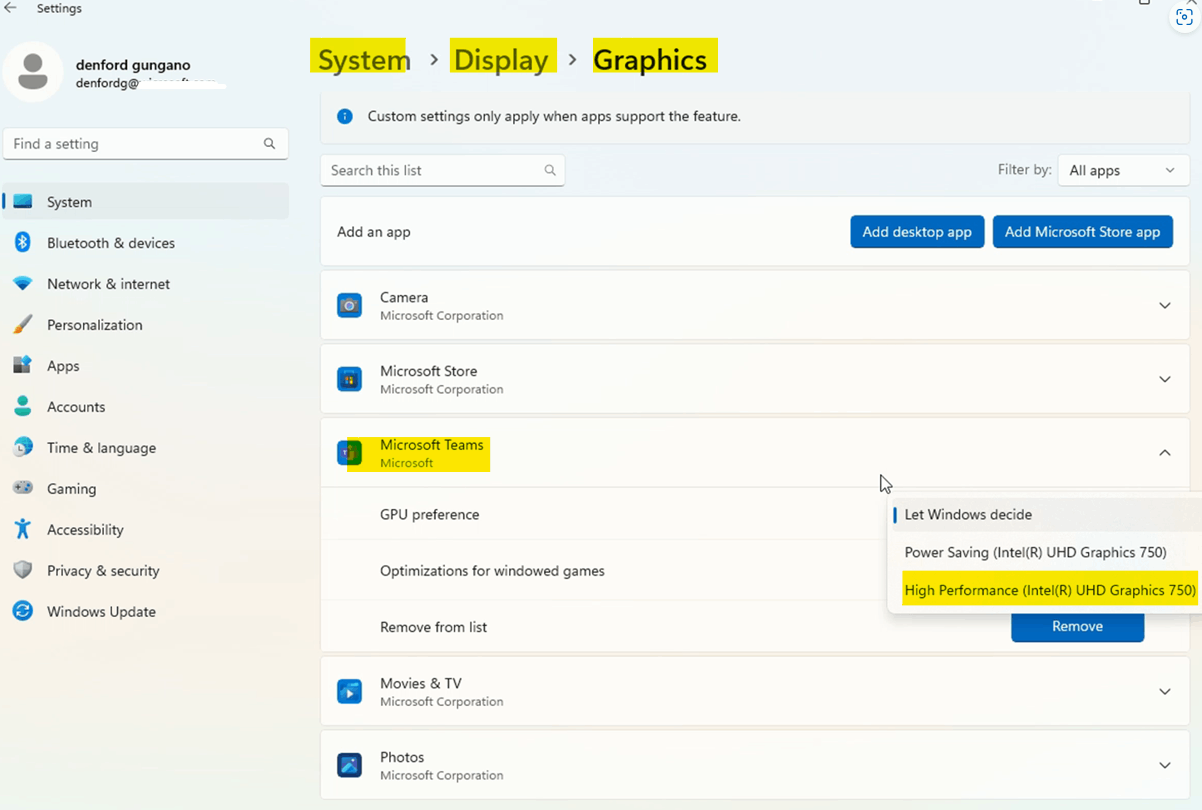1202x810 pixels.
Task: Select High Performance GPU preference option
Action: pyautogui.click(x=1048, y=589)
